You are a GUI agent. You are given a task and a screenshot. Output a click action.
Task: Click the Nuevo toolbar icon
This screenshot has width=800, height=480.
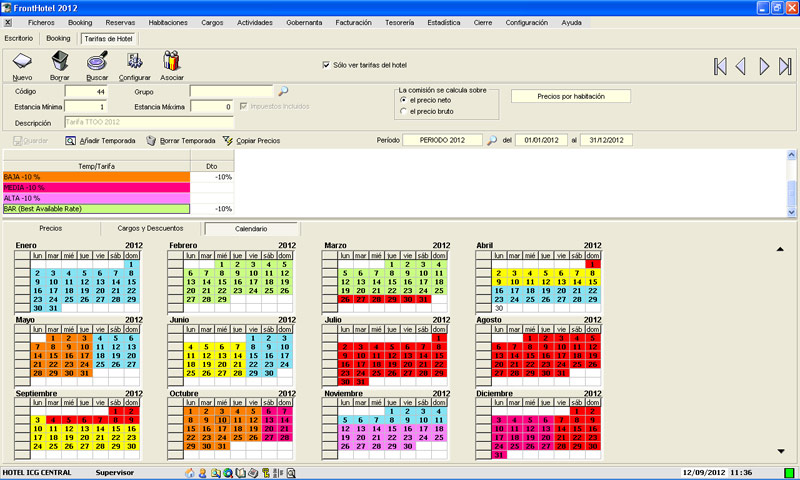(x=22, y=65)
